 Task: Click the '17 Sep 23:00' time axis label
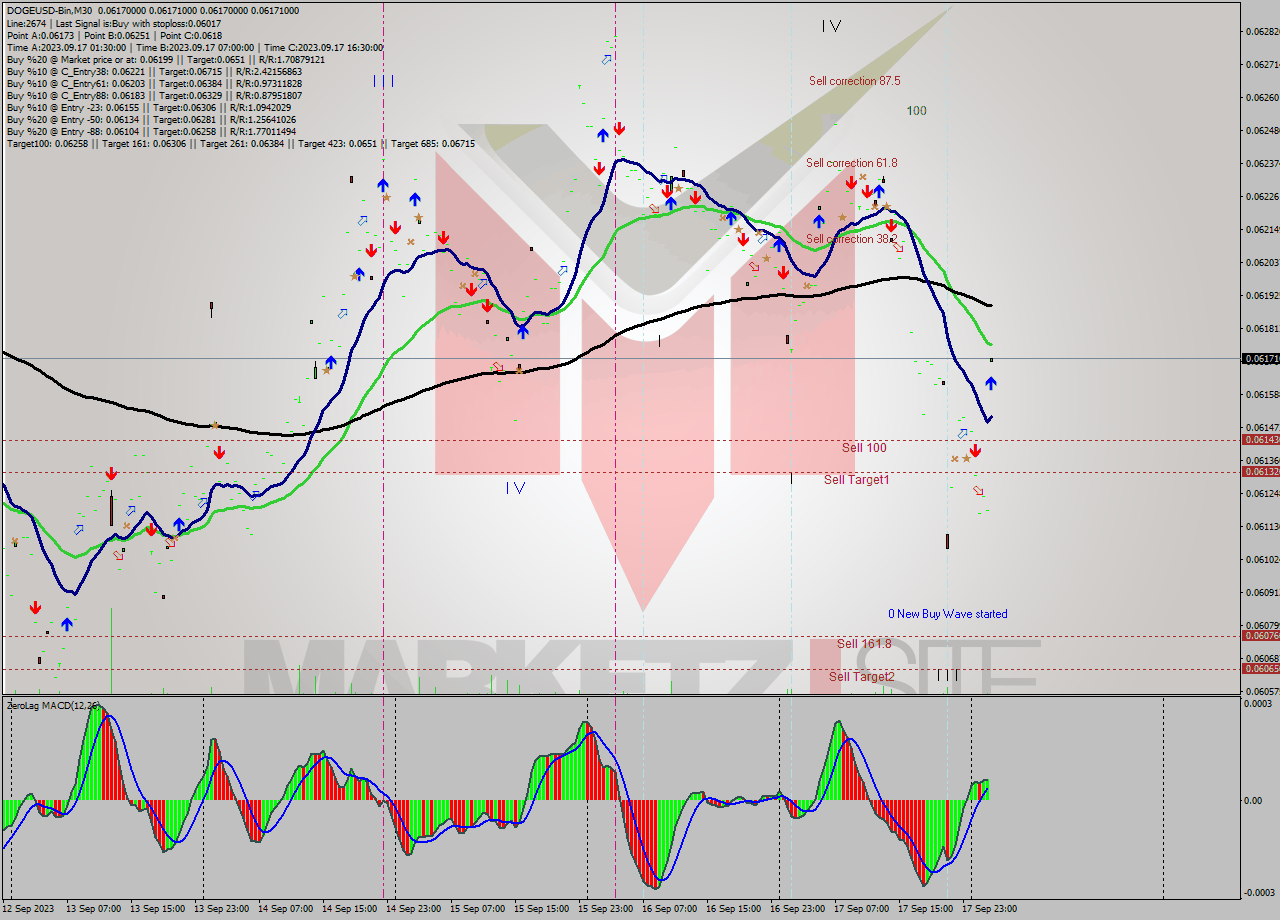(989, 909)
